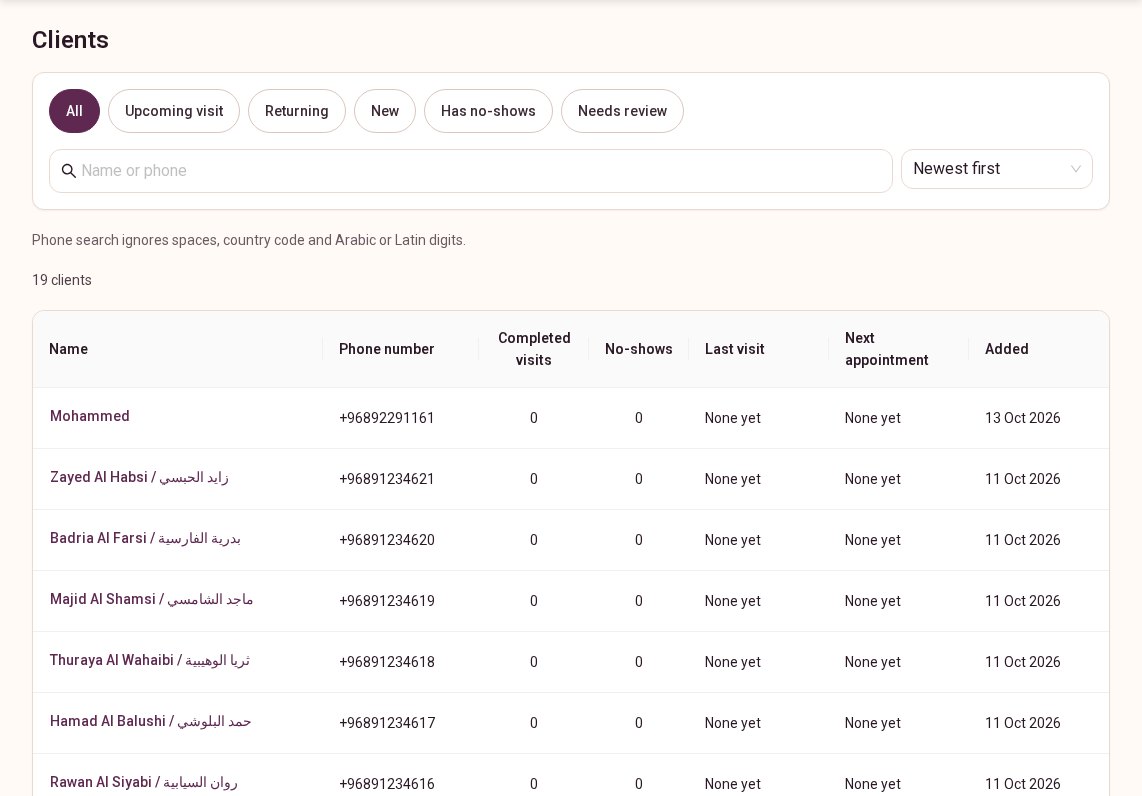This screenshot has height=796, width=1142.
Task: Show clients with Has no-shows
Action: pos(488,111)
